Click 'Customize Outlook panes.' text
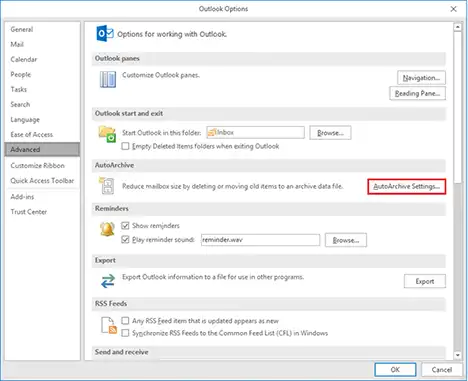Viewport: 468px width, 381px height. pyautogui.click(x=161, y=75)
